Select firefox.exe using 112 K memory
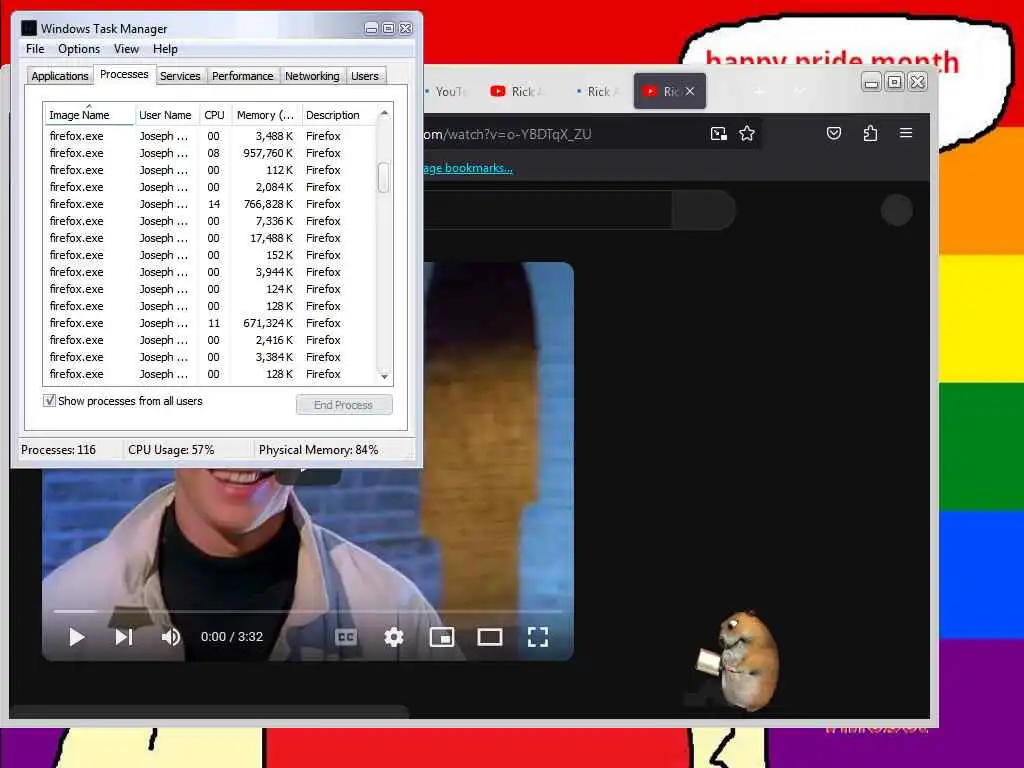Screen dimensions: 1024x768 tap(210, 170)
